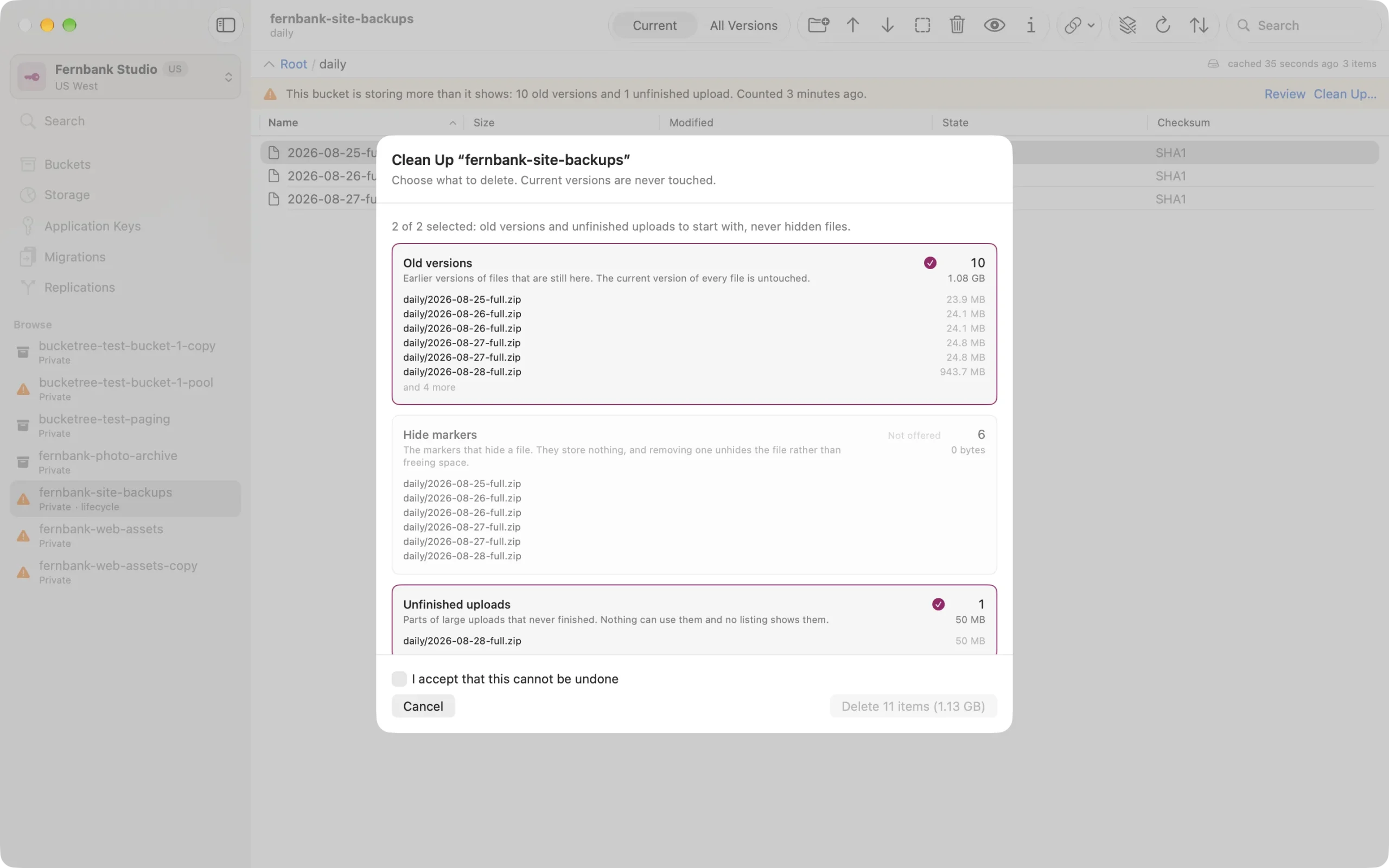
Task: Click the trash delete icon in toolbar
Action: click(957, 25)
